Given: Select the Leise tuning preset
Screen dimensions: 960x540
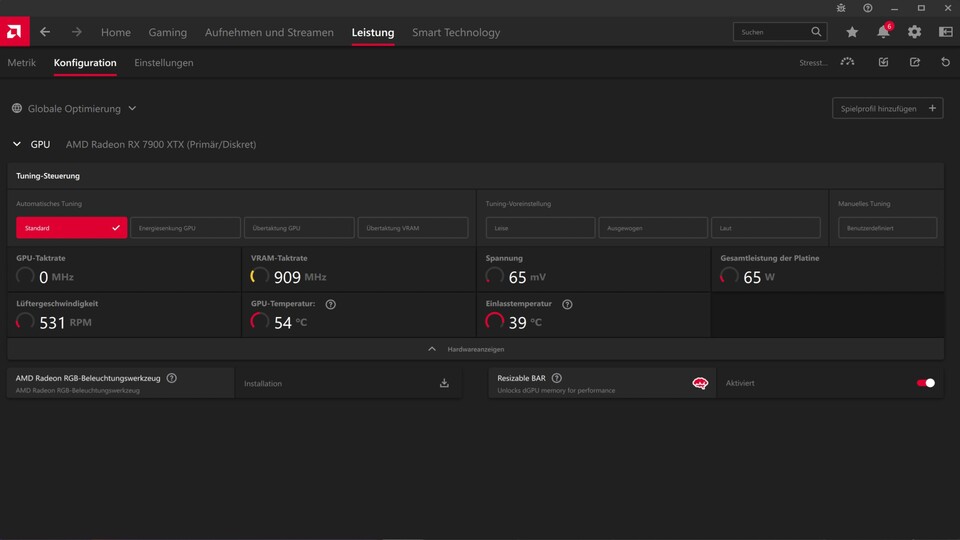Looking at the screenshot, I should click(x=540, y=228).
